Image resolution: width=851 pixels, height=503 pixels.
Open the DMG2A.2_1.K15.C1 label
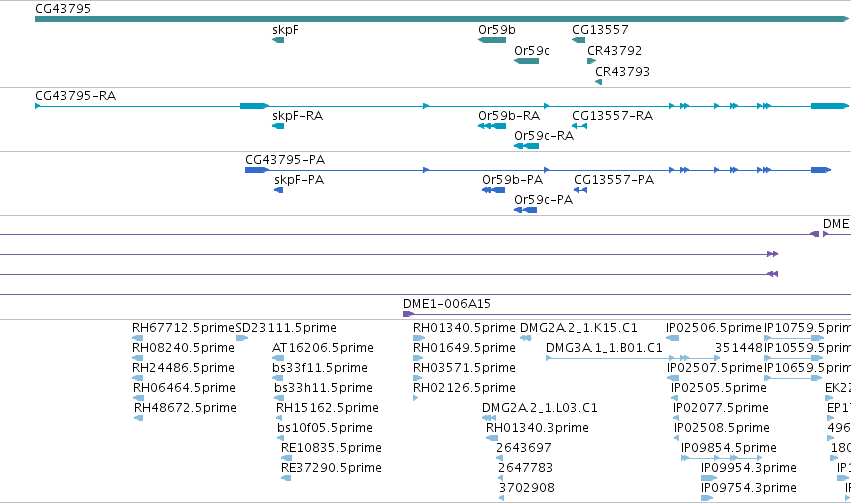coord(579,328)
